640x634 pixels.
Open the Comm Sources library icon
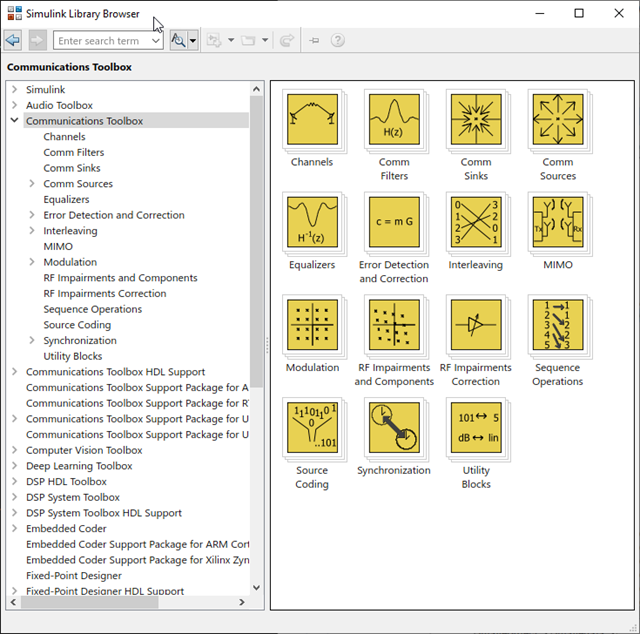pos(558,119)
